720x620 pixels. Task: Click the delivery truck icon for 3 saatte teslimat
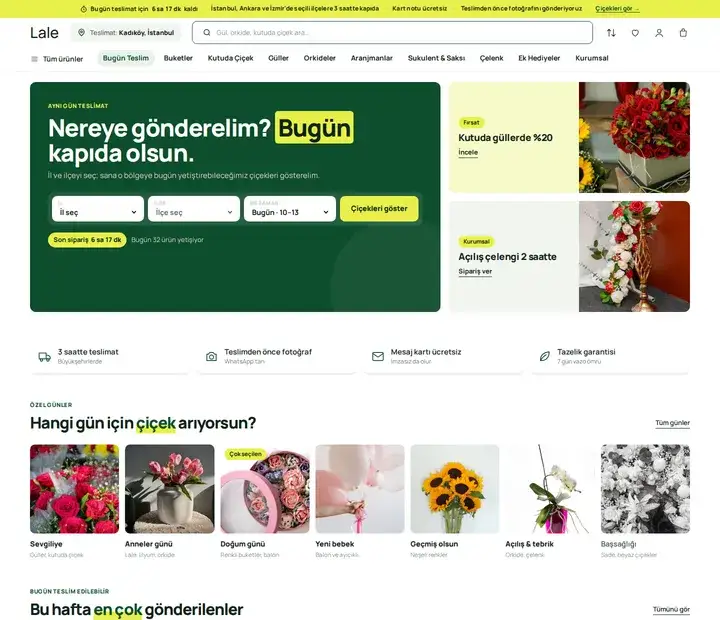(x=45, y=357)
